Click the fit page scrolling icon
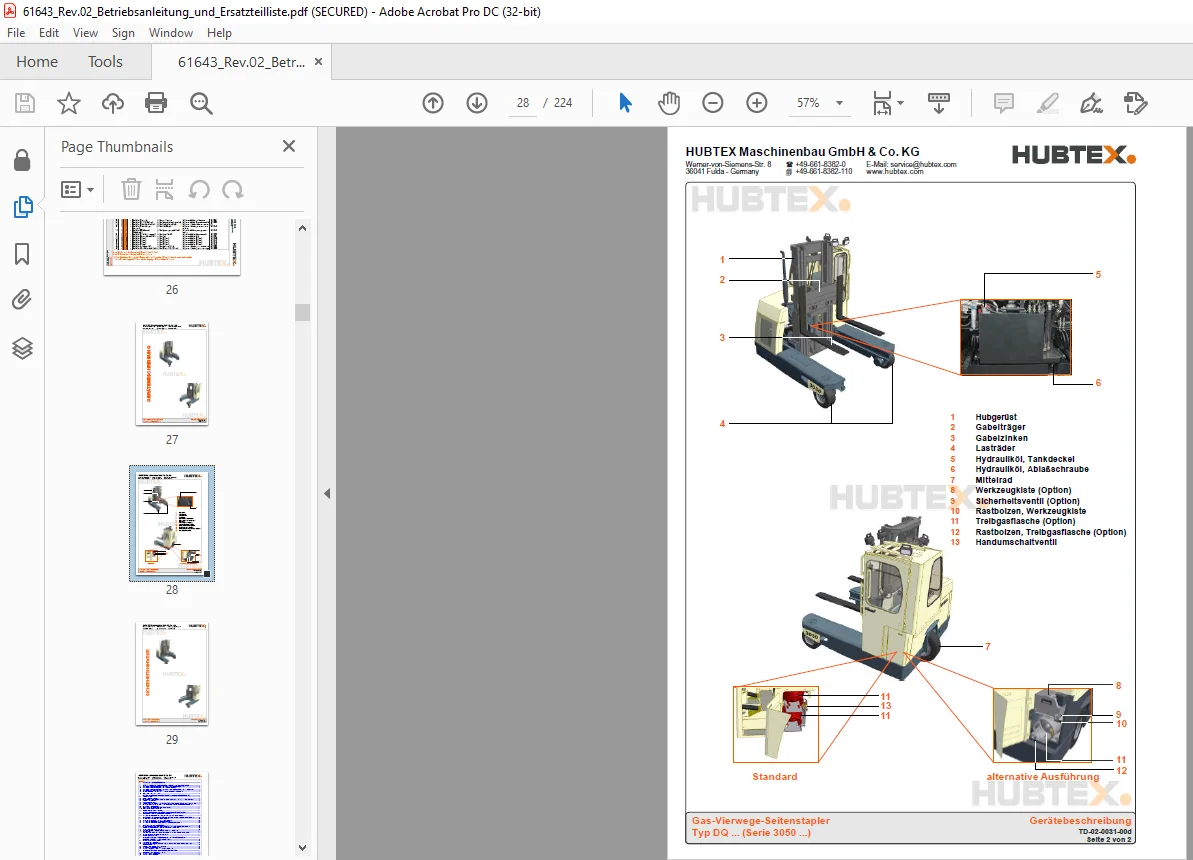Viewport: 1193px width, 860px height. point(882,103)
